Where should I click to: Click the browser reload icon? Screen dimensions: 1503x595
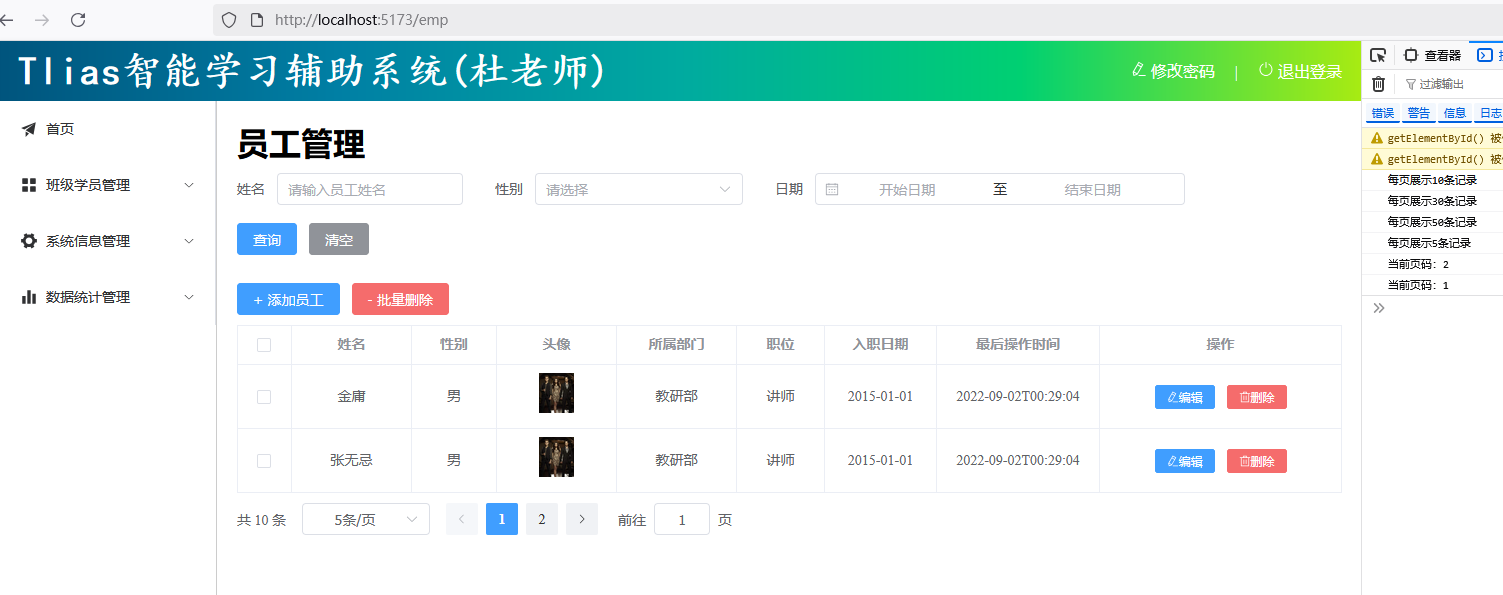coord(77,20)
